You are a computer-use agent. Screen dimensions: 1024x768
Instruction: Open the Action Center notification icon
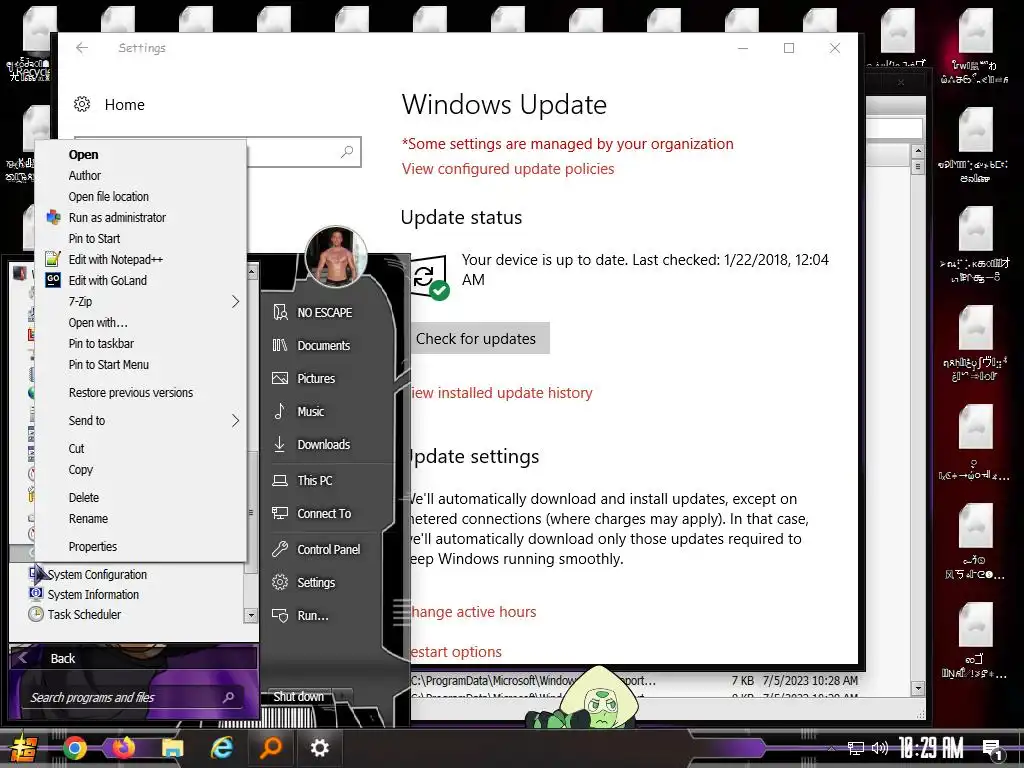pos(993,750)
